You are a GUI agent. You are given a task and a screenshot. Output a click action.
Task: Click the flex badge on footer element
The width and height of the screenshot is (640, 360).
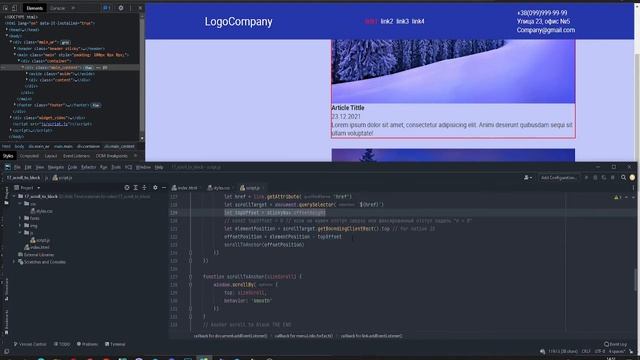(x=96, y=105)
